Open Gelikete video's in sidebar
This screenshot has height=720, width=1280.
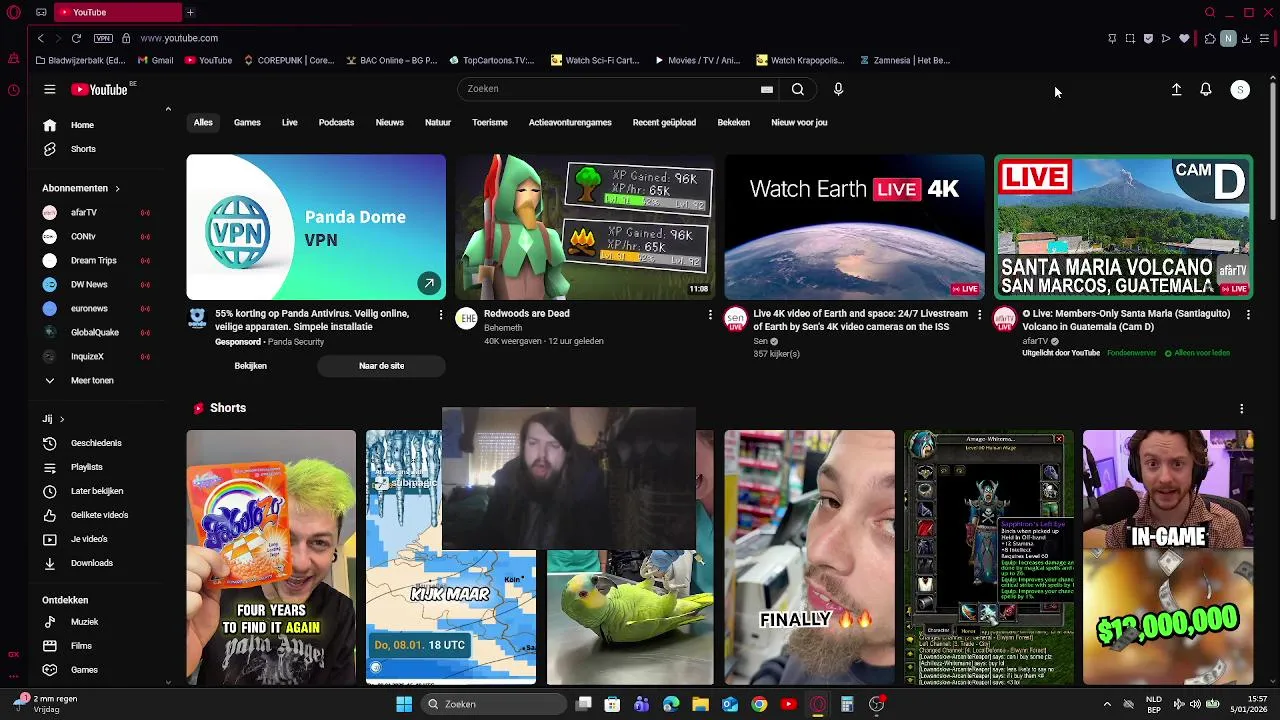pos(99,515)
